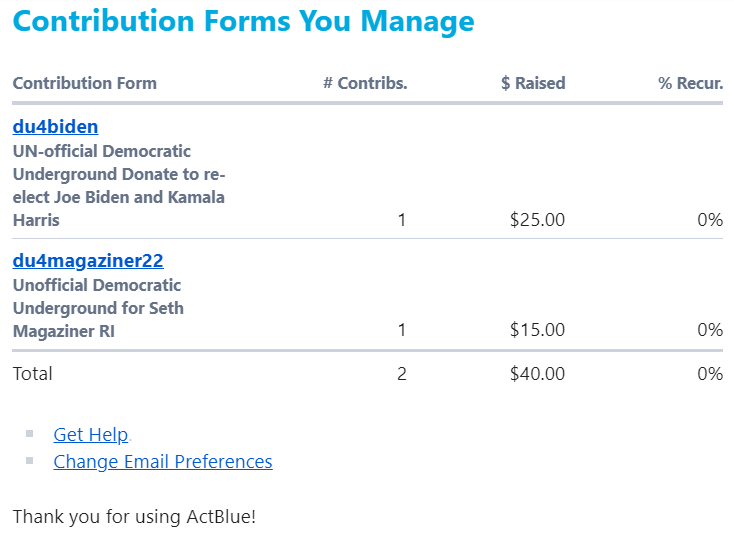This screenshot has width=734, height=534.
Task: Click the total contributions count of 2
Action: (402, 374)
